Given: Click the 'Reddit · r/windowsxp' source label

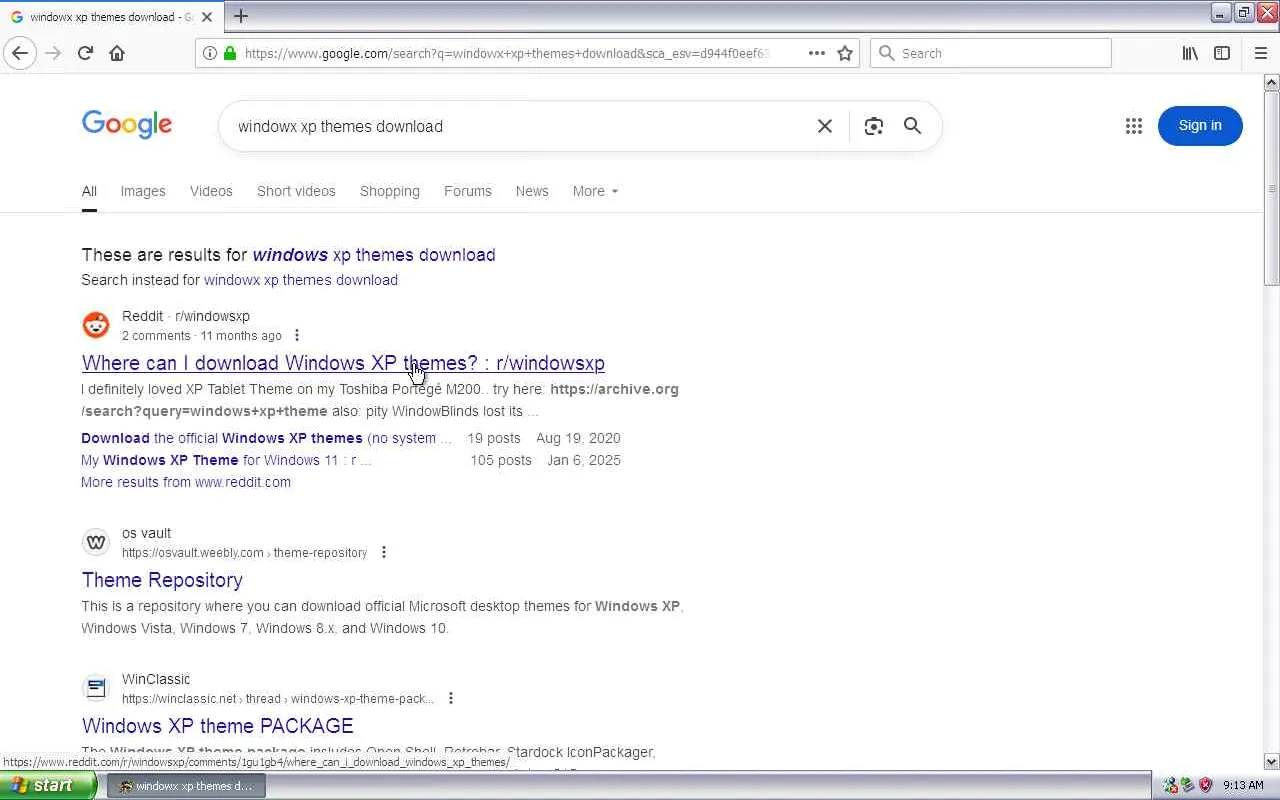Looking at the screenshot, I should click(x=186, y=316).
